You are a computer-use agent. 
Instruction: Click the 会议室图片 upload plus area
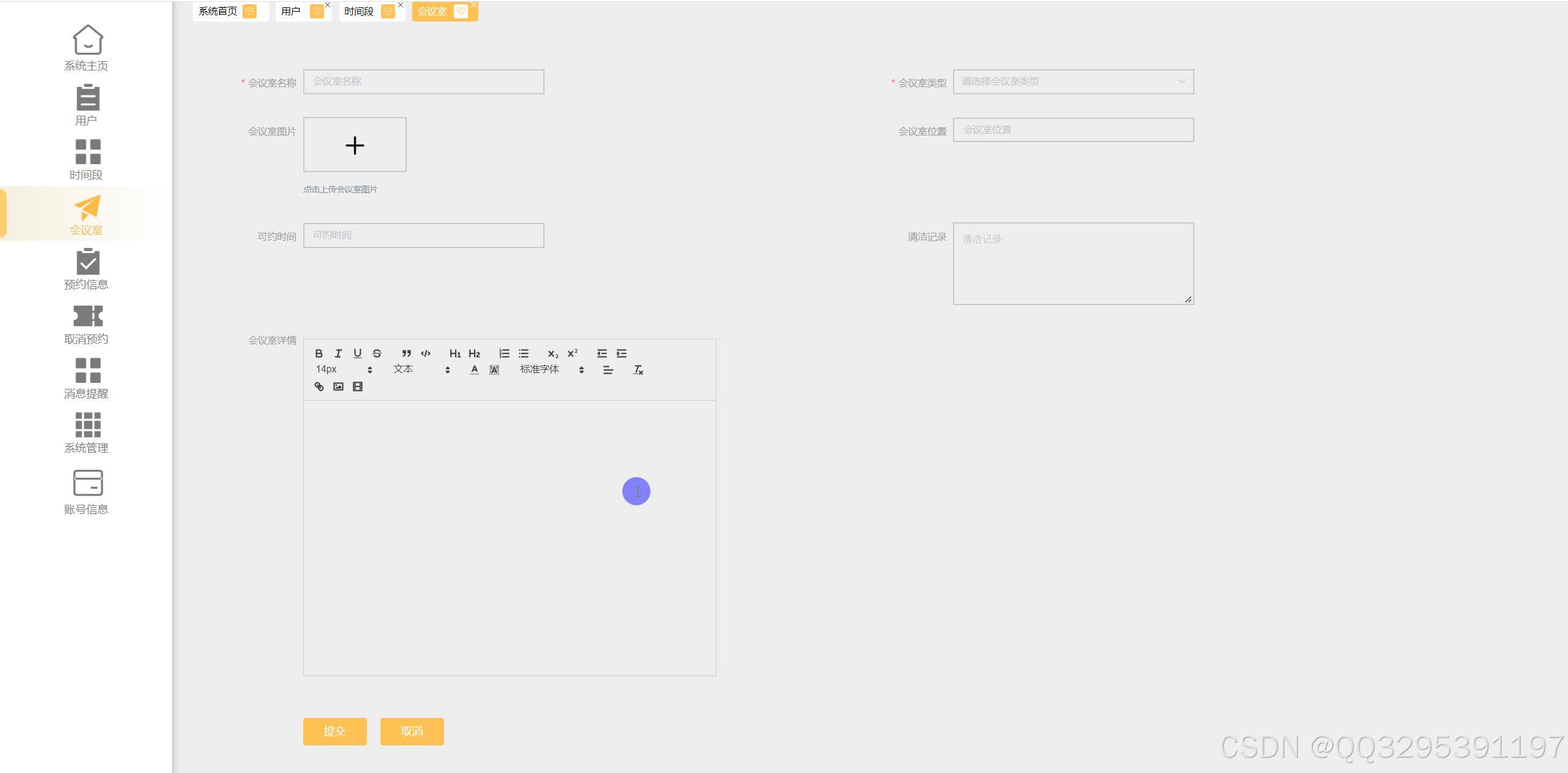pos(355,145)
